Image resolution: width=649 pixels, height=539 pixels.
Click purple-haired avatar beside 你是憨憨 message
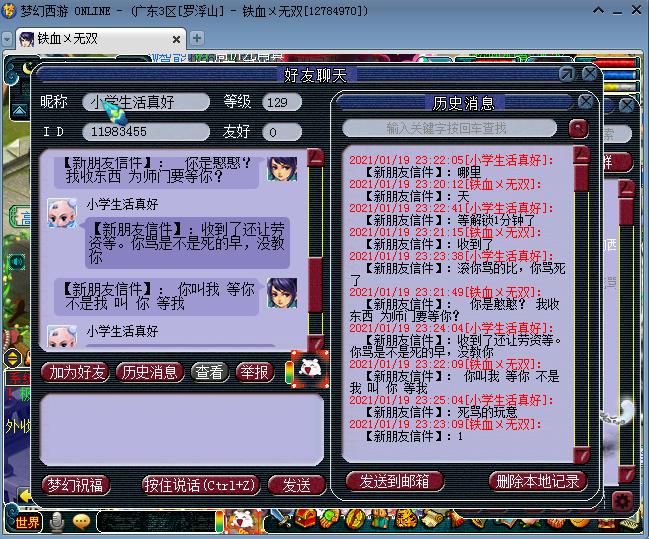[282, 168]
